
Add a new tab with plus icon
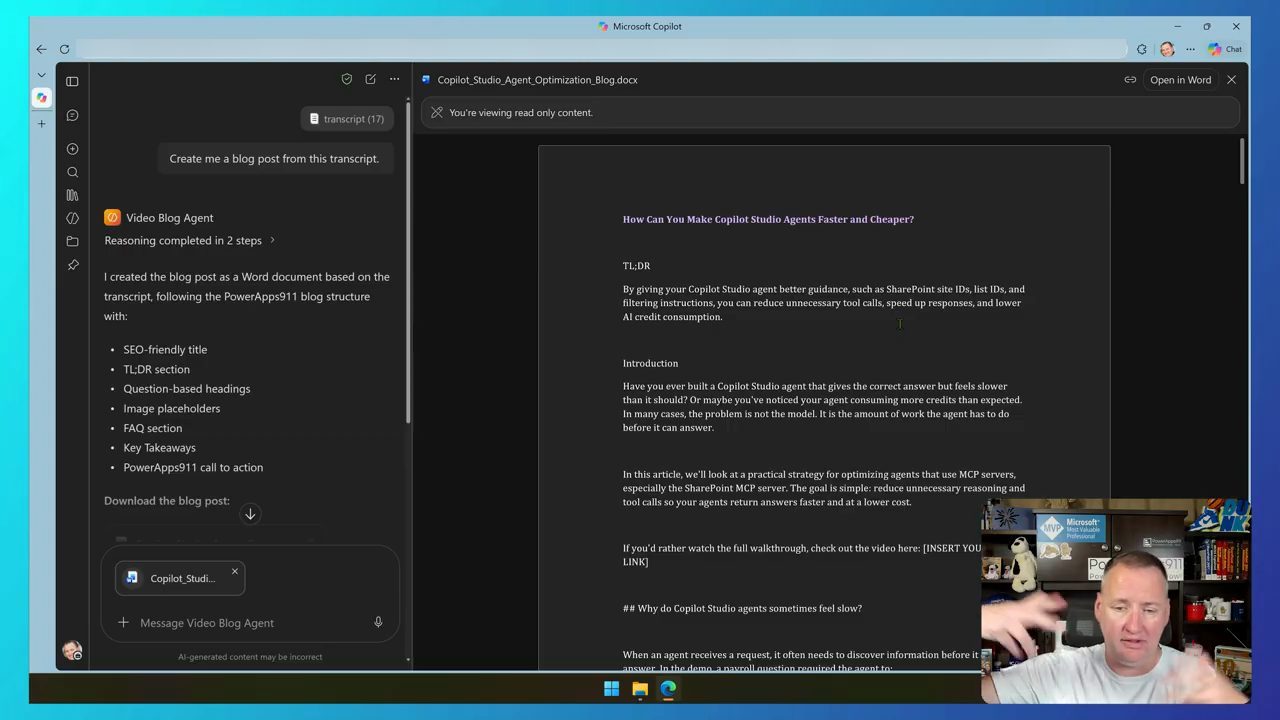tap(41, 124)
